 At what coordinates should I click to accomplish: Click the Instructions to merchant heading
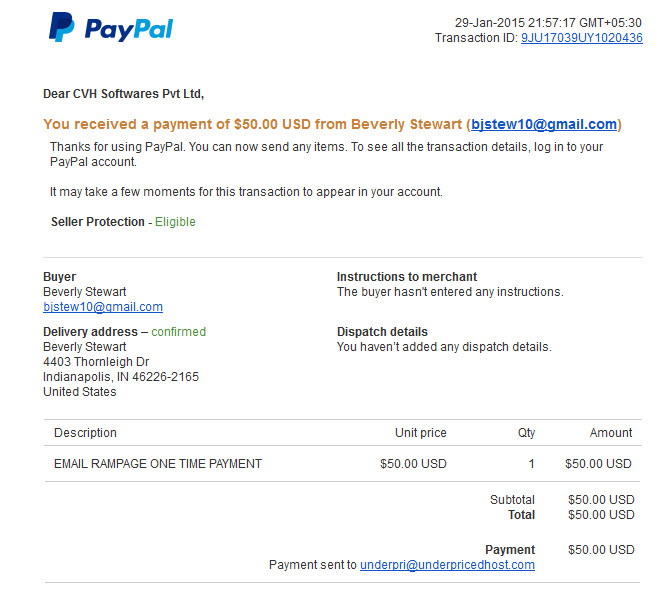[x=407, y=277]
